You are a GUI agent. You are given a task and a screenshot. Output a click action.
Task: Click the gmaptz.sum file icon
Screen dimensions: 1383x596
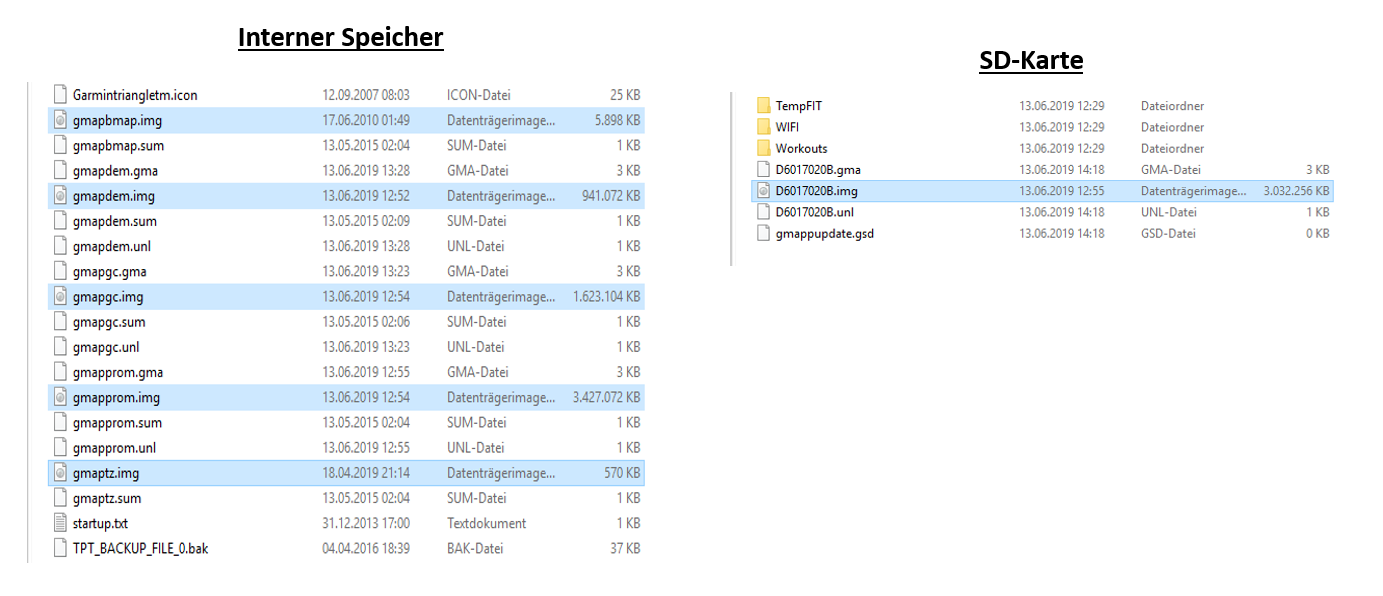(60, 498)
